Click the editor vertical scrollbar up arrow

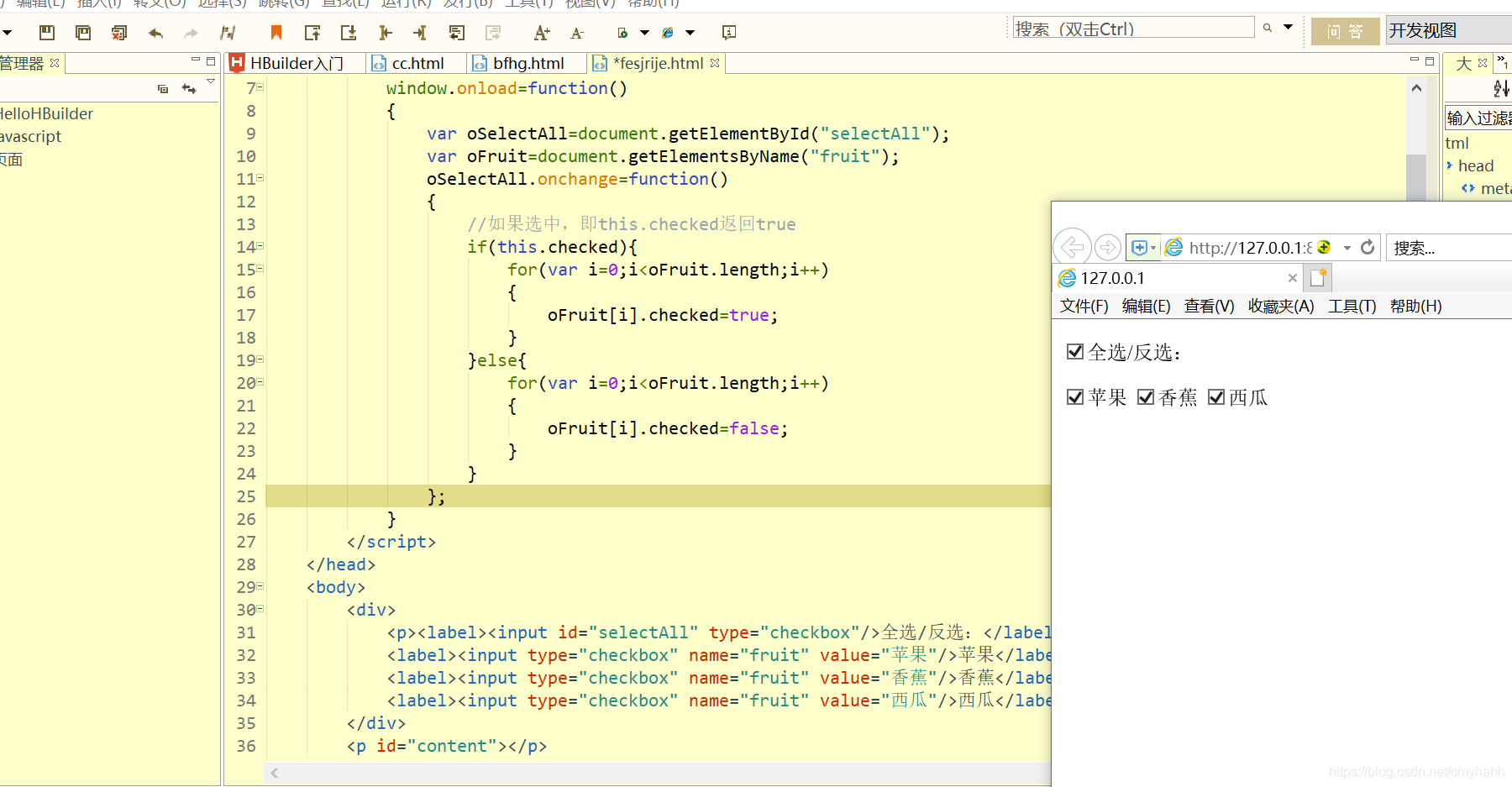pyautogui.click(x=1416, y=87)
